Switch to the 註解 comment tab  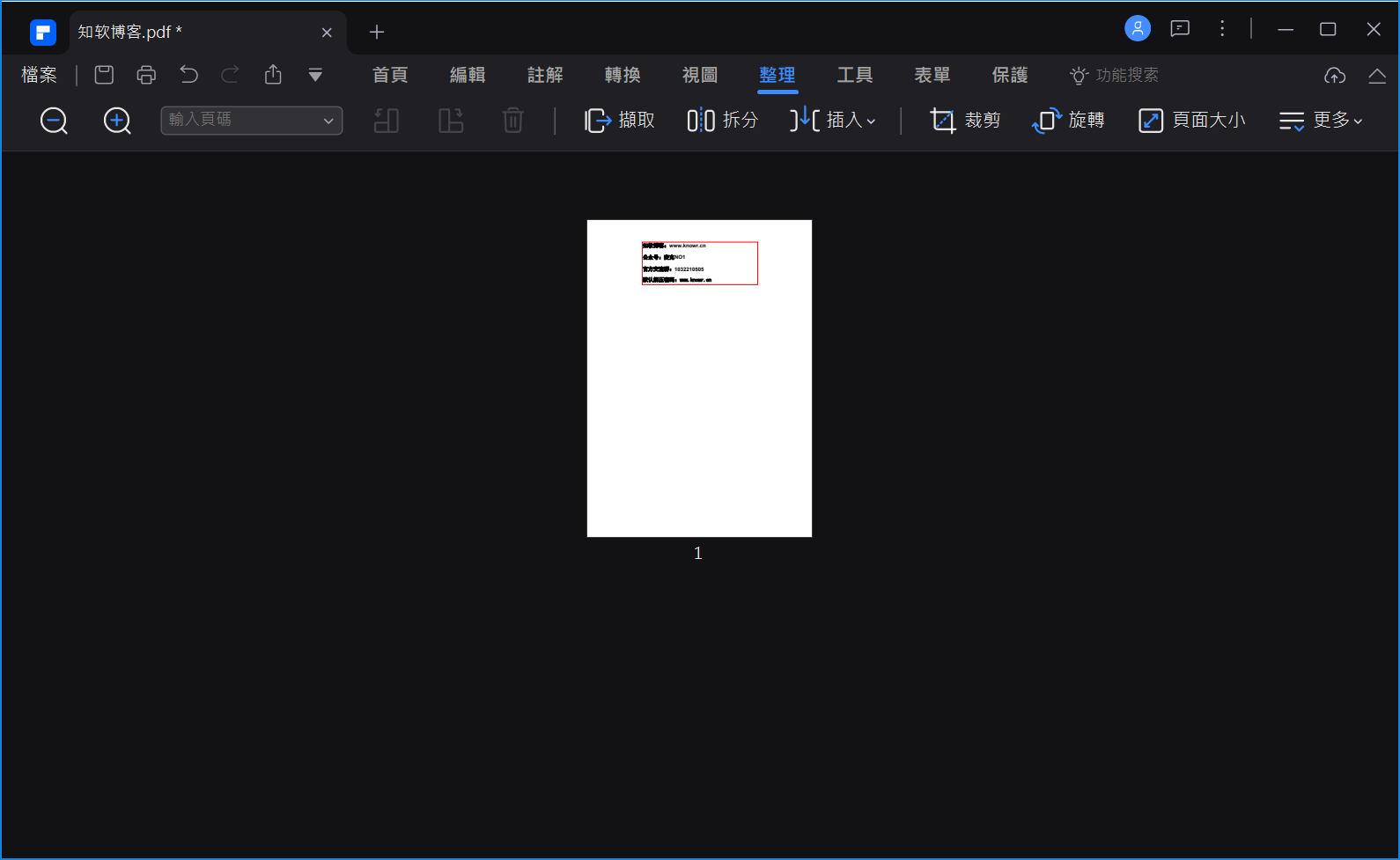pyautogui.click(x=545, y=75)
